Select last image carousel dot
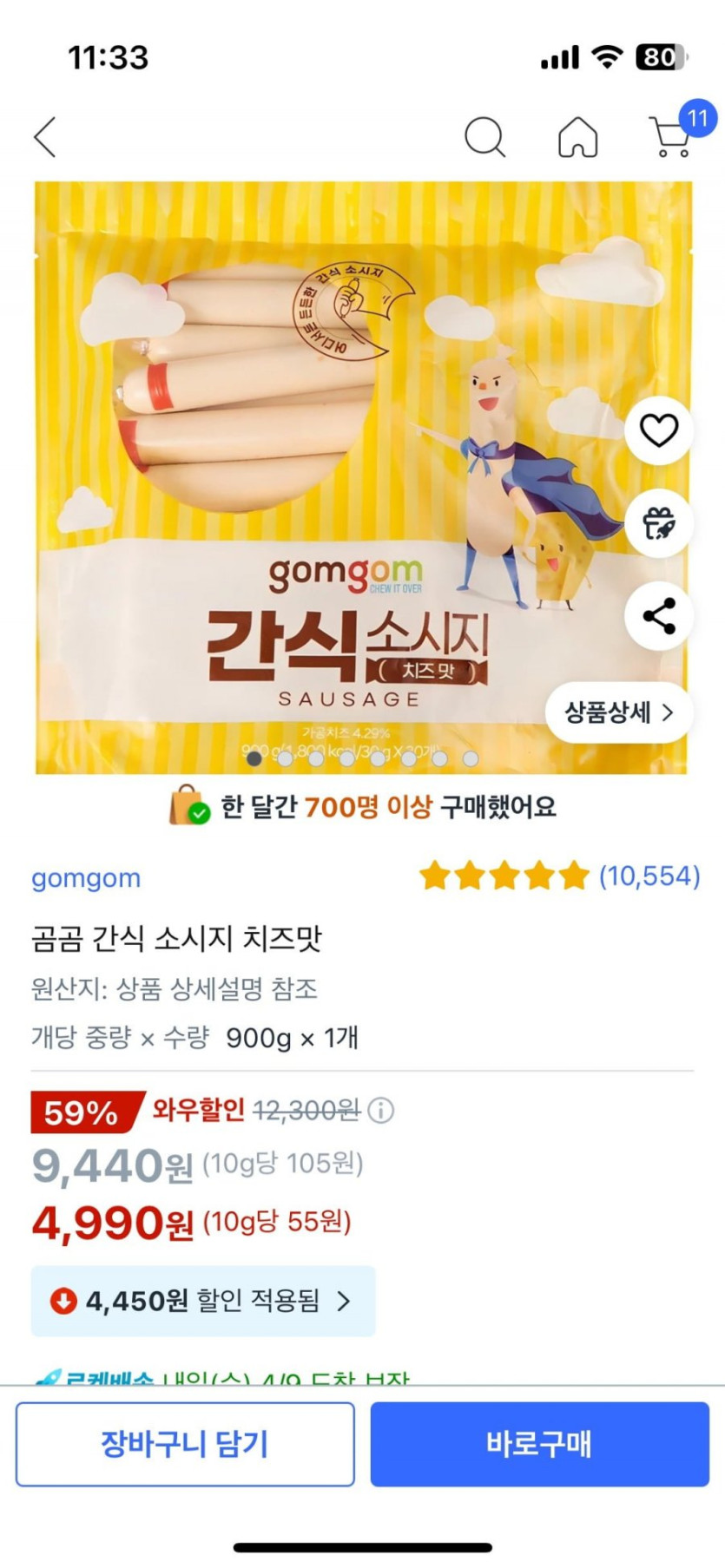 tap(471, 759)
